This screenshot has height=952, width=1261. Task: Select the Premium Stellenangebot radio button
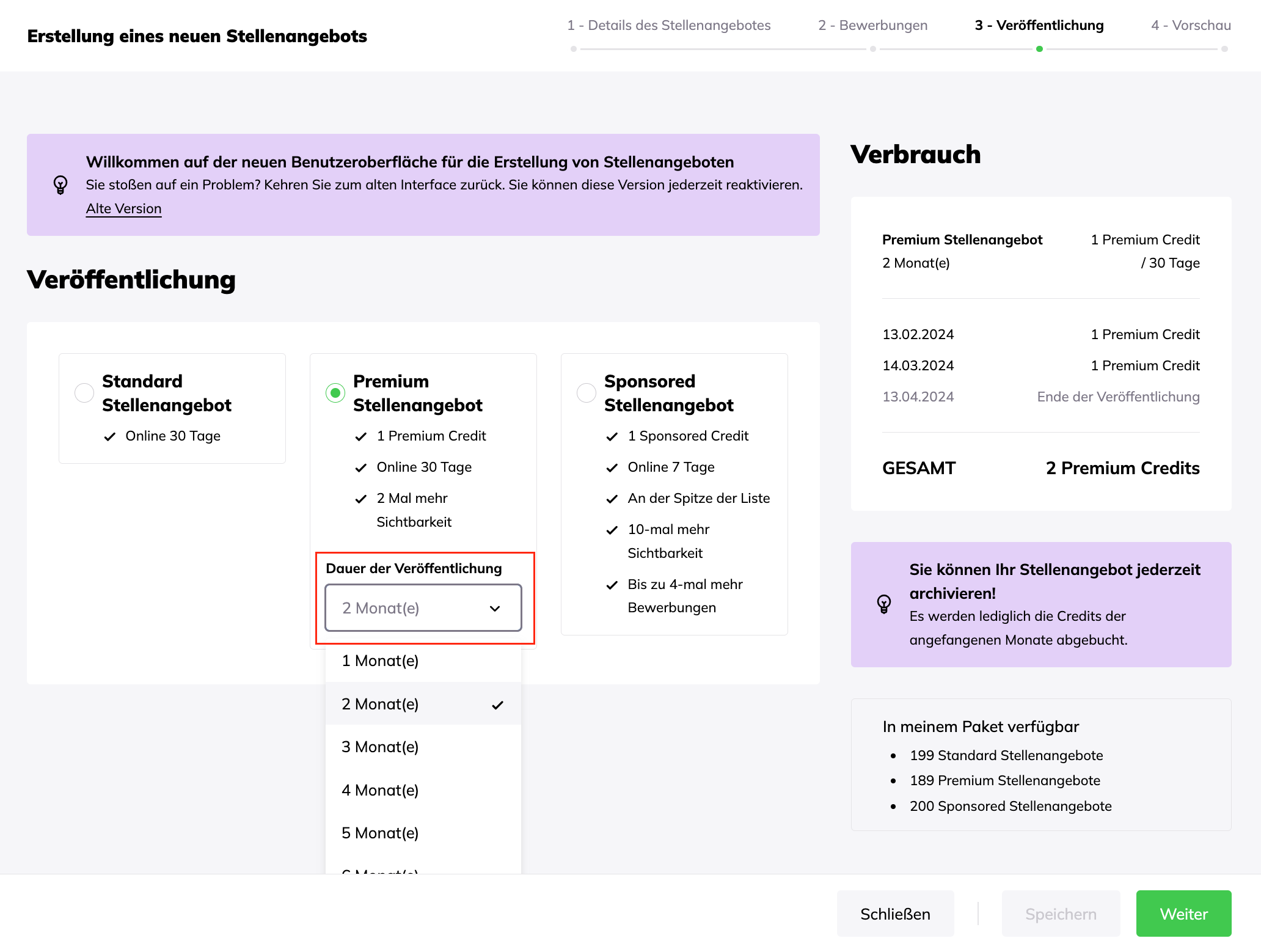click(335, 393)
